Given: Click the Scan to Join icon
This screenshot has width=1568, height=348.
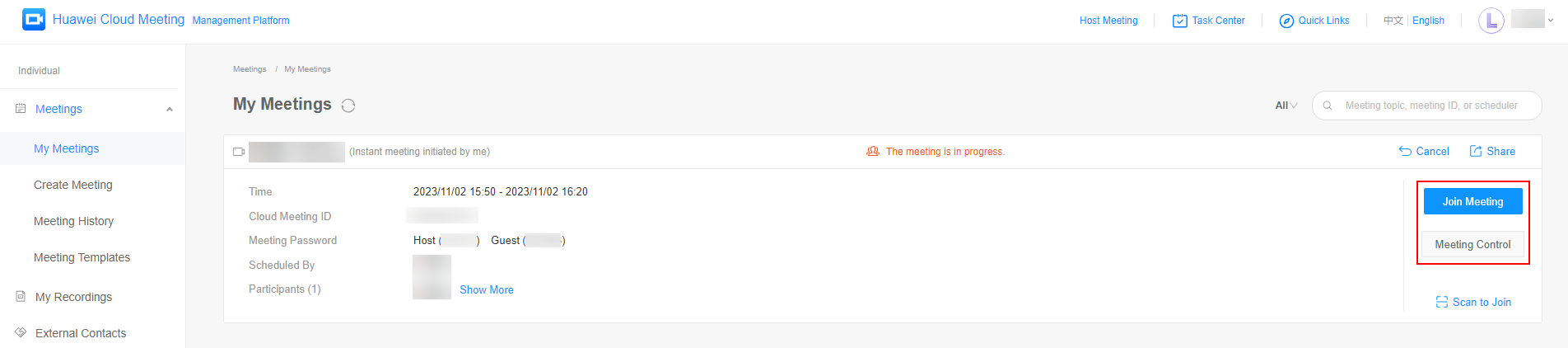Looking at the screenshot, I should (x=1442, y=302).
